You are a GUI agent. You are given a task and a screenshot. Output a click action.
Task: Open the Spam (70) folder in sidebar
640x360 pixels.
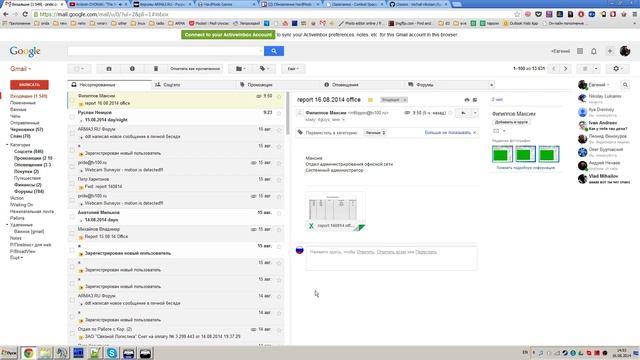point(20,136)
